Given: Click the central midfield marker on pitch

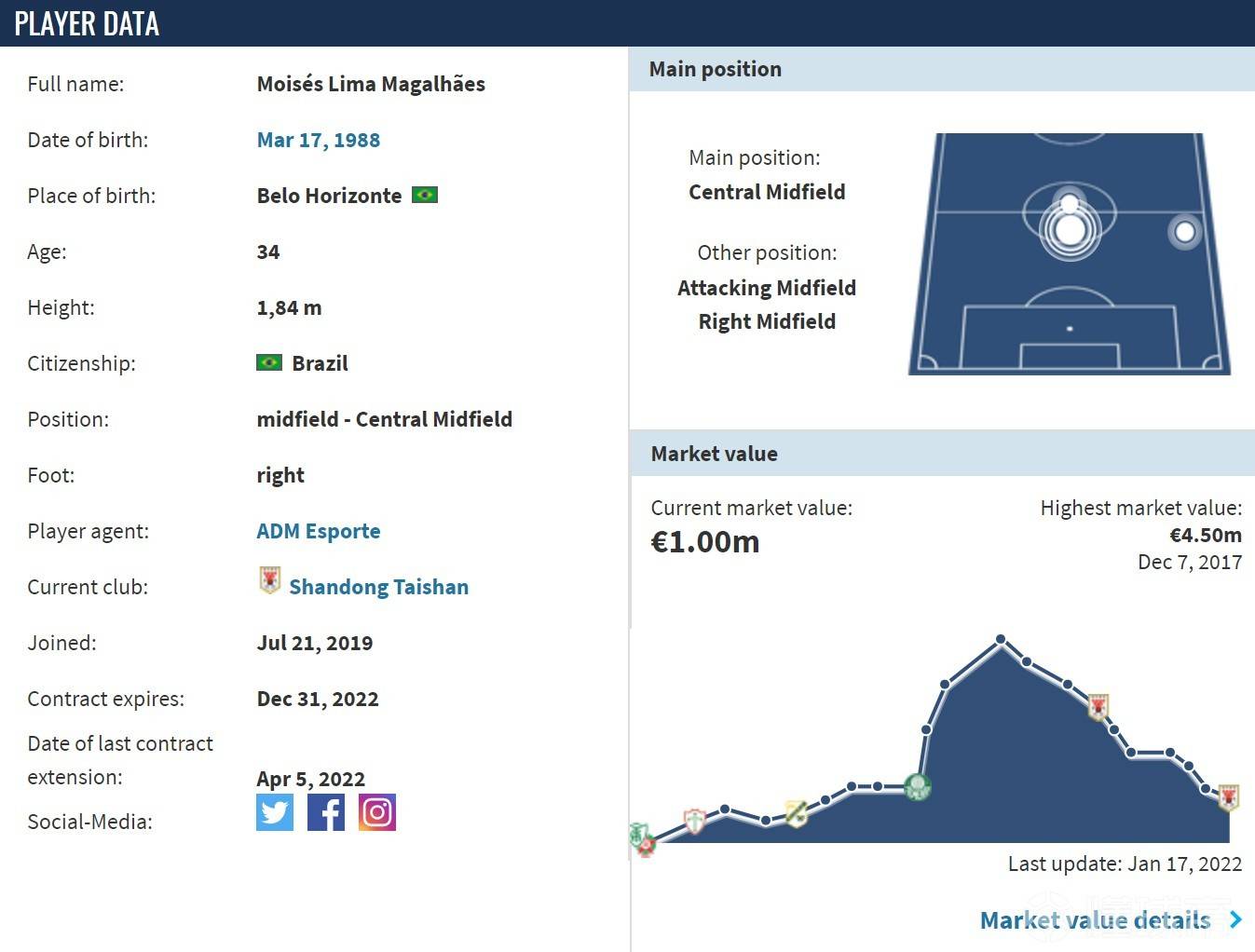Looking at the screenshot, I should [1070, 228].
